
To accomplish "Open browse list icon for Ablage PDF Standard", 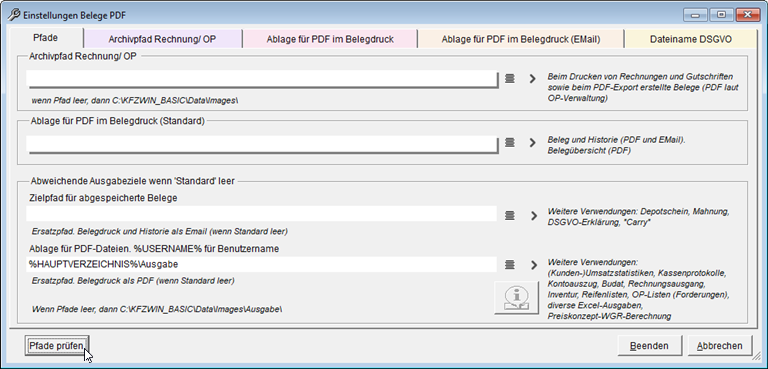I will tap(510, 143).
